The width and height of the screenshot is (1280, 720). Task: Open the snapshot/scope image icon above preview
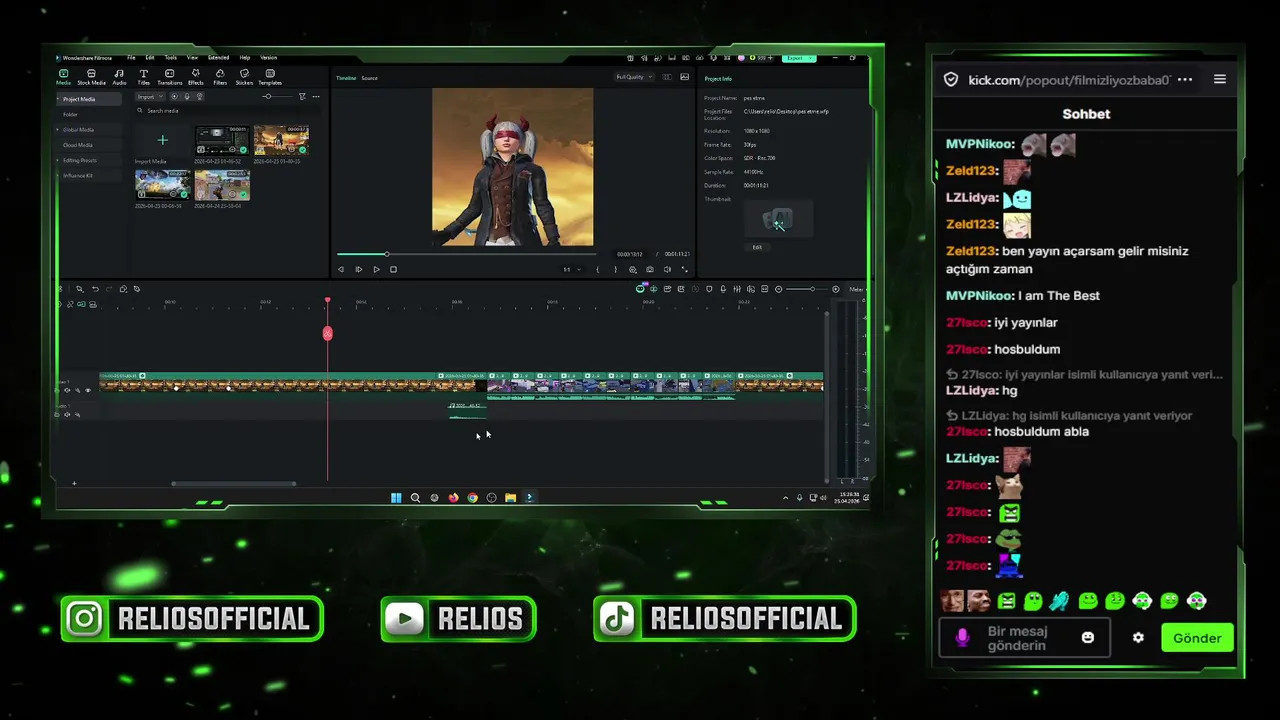[685, 77]
